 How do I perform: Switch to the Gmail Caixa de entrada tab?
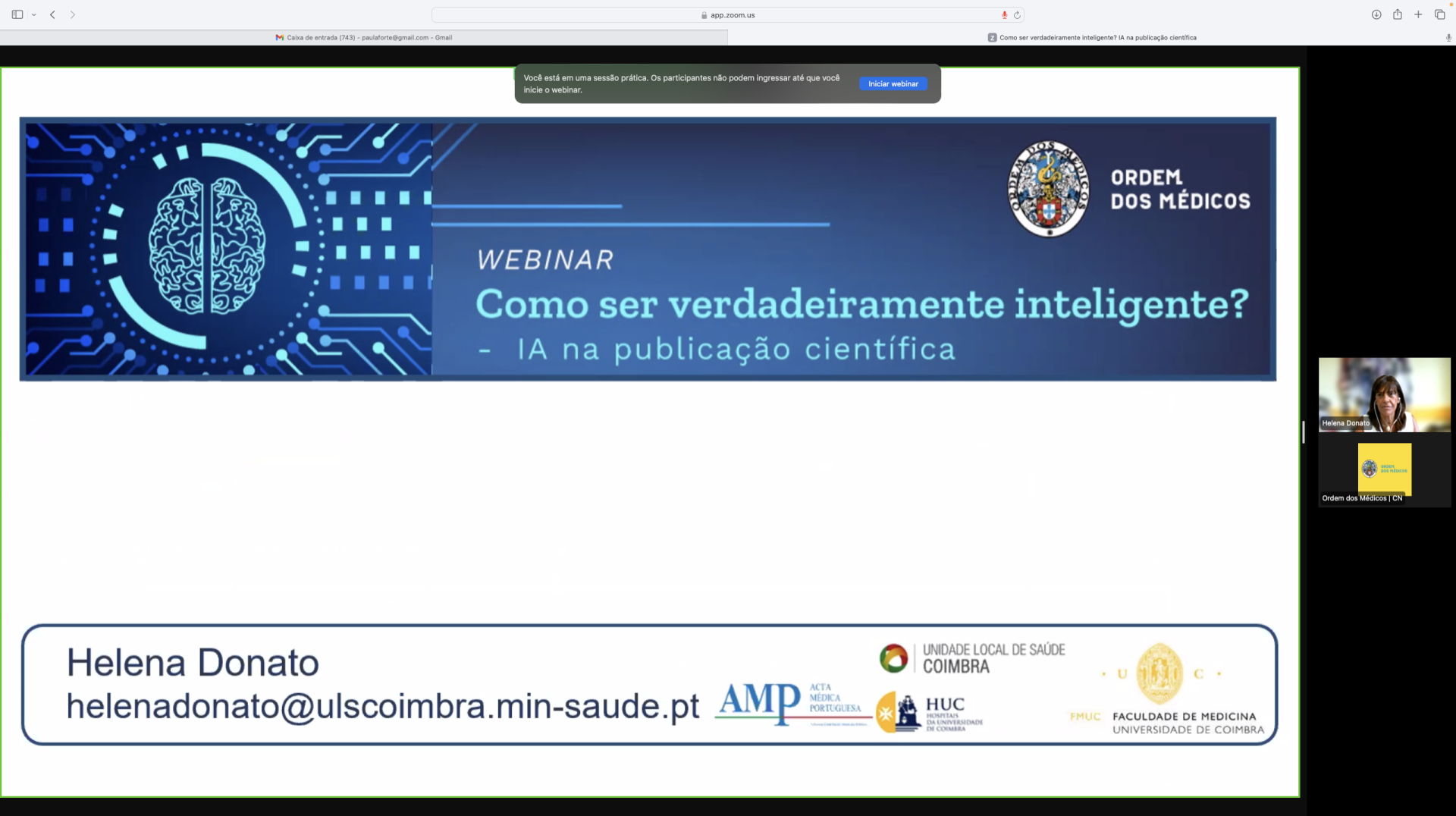coord(364,37)
